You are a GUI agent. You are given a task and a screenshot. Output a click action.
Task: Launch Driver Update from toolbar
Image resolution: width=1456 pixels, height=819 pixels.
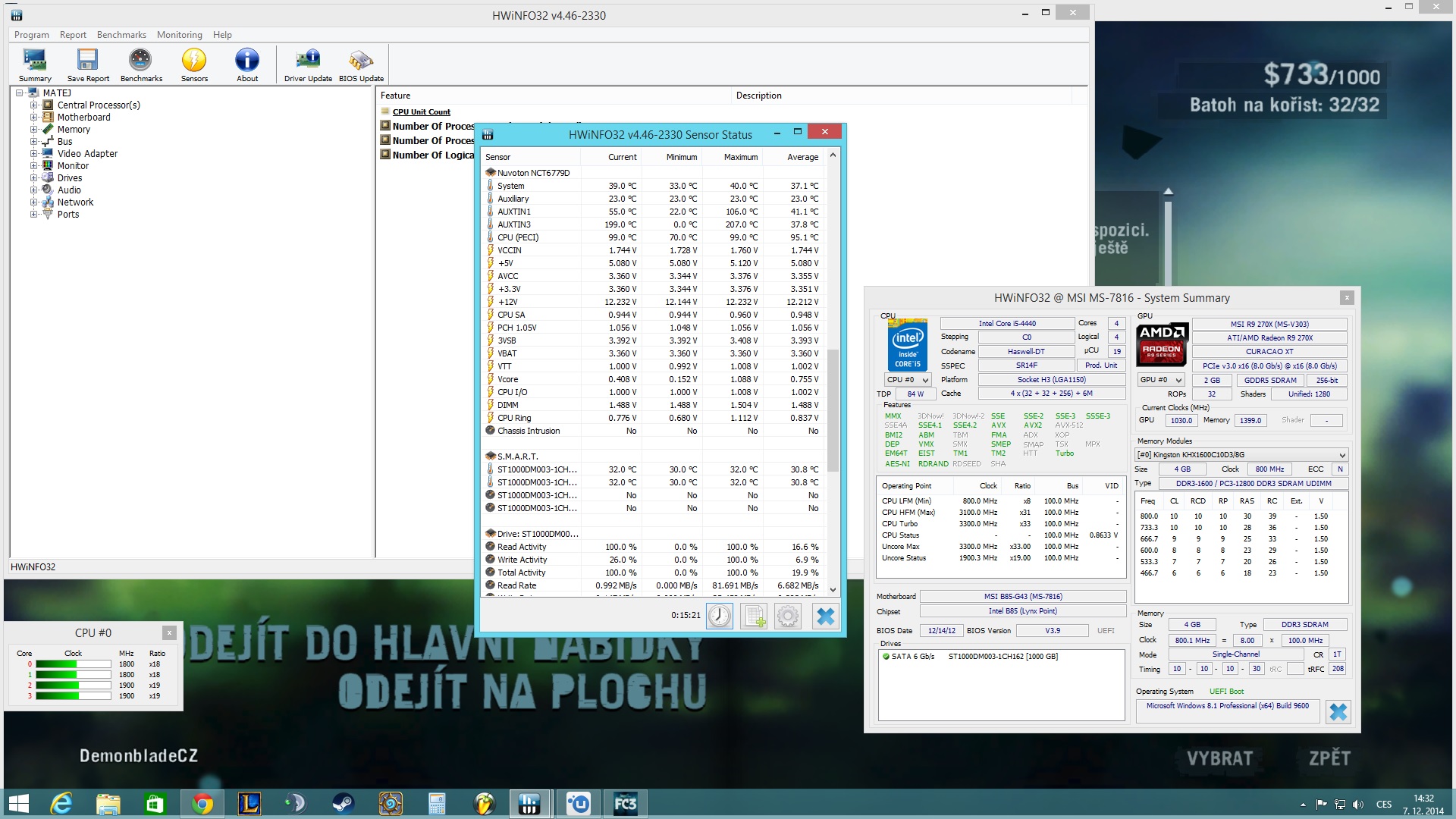308,64
